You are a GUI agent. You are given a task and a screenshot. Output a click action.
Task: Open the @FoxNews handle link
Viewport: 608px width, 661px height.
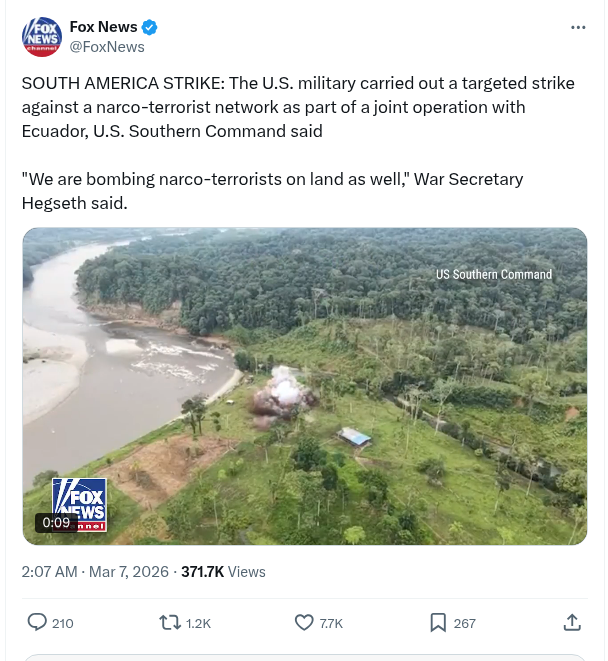click(x=106, y=47)
